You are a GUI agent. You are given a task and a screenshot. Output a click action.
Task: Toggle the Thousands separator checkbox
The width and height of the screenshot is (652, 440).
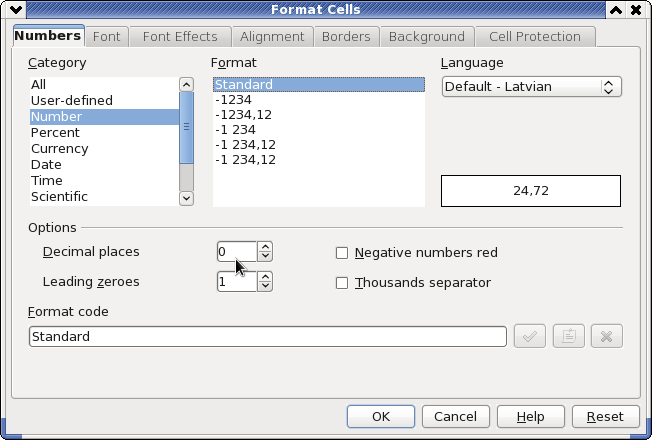pos(342,283)
